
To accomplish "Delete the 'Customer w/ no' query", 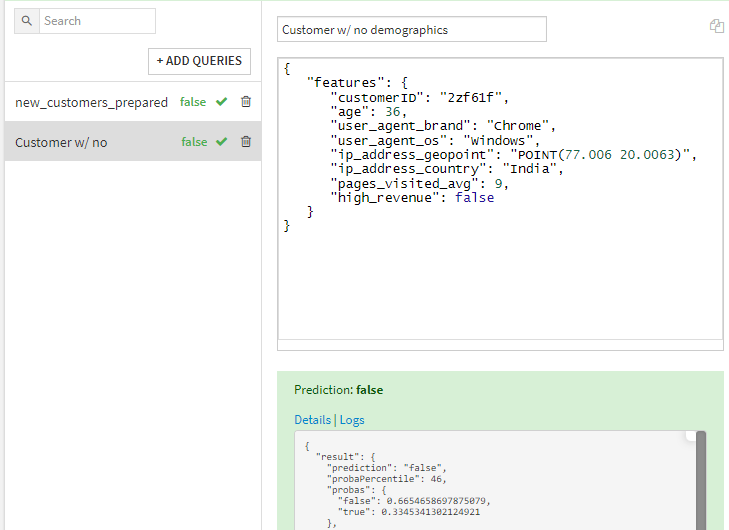I will [246, 141].
